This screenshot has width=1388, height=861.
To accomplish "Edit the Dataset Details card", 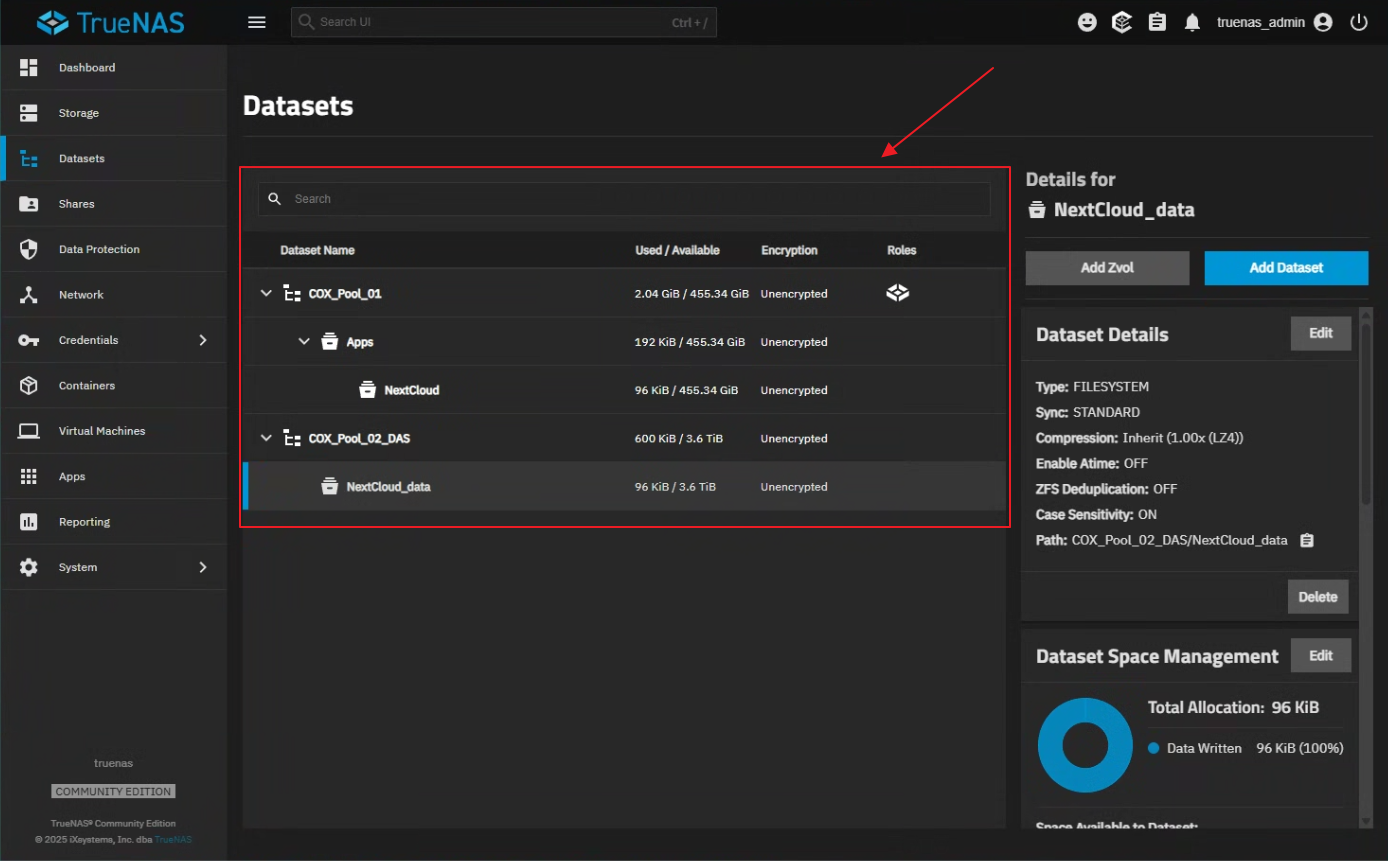I will click(1321, 334).
